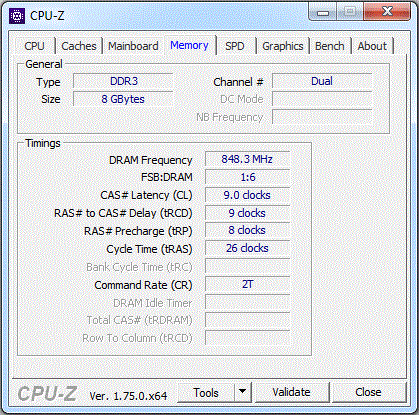Select the memory Type field showing DDR3
419x415 pixels.
(x=123, y=81)
